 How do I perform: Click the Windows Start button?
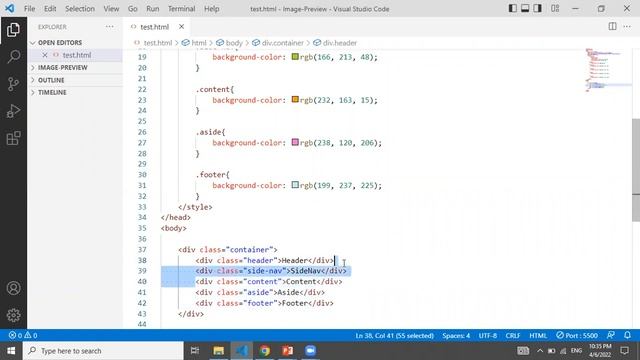tap(11, 351)
